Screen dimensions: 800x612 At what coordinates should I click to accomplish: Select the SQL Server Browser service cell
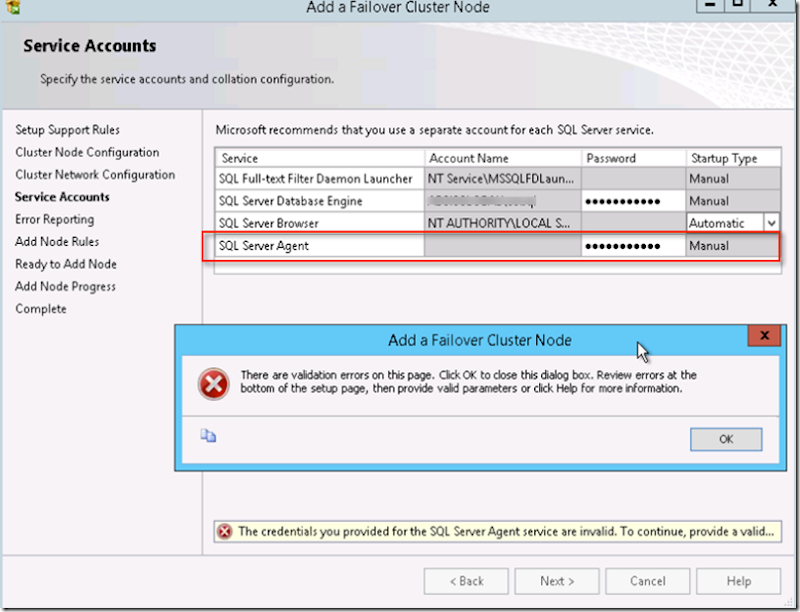pos(320,223)
